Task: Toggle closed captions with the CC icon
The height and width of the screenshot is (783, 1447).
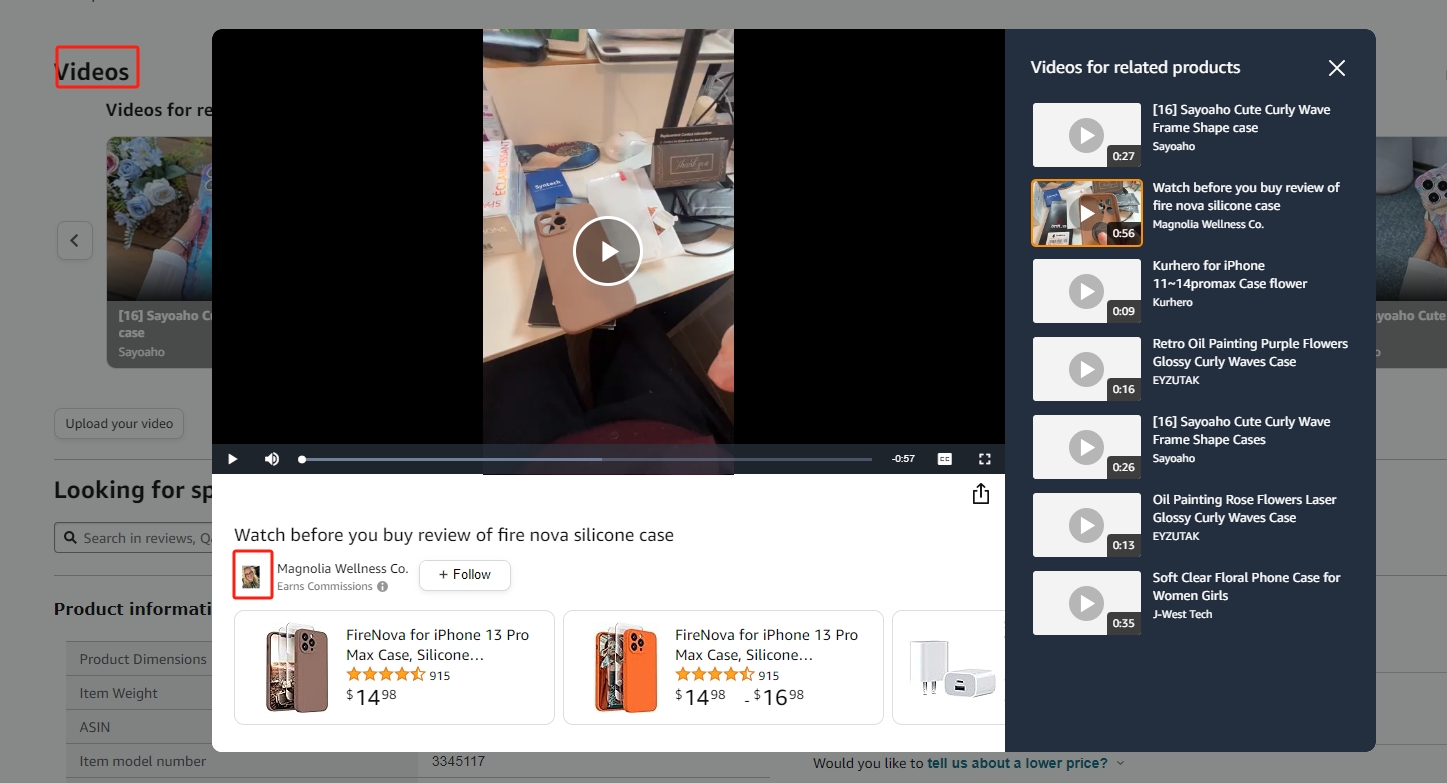Action: pyautogui.click(x=945, y=459)
